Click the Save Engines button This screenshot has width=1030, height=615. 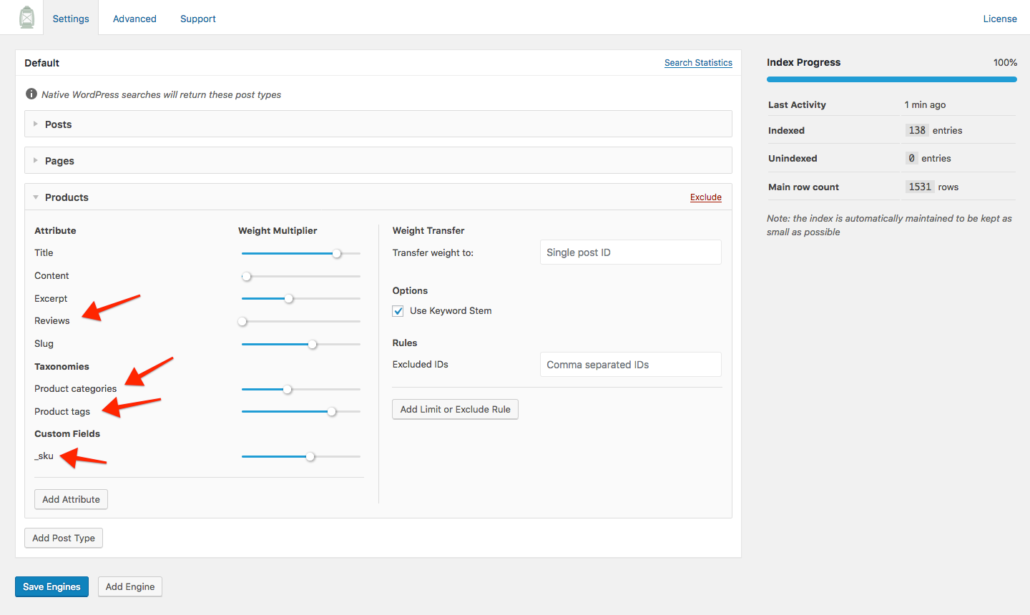(51, 586)
